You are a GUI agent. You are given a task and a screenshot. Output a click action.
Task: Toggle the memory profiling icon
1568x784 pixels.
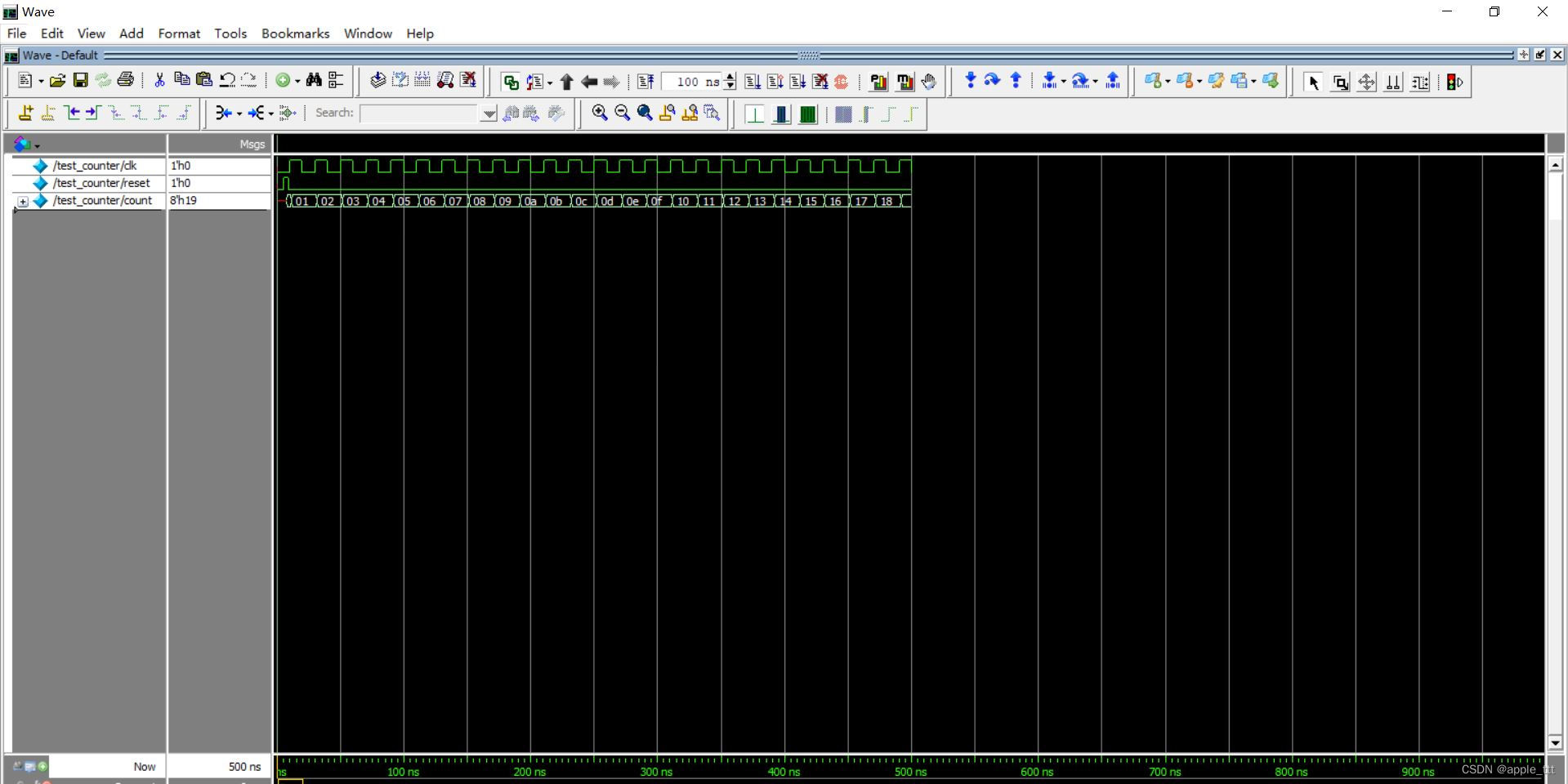point(905,82)
